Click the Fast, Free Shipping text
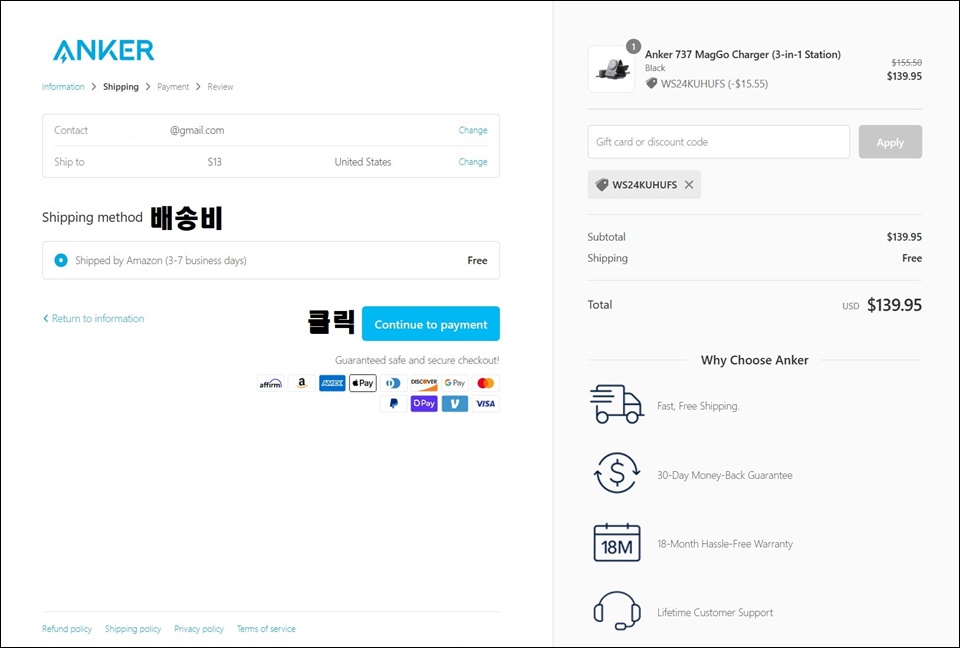This screenshot has height=648, width=960. 698,406
